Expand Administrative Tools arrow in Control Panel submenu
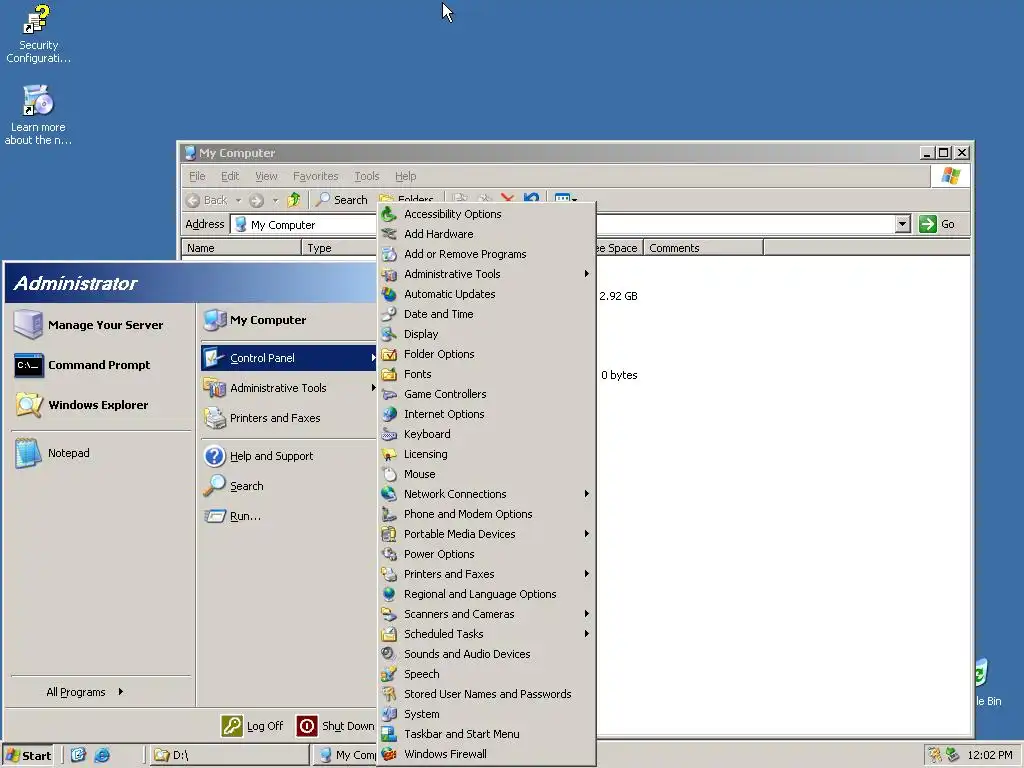 (x=586, y=274)
